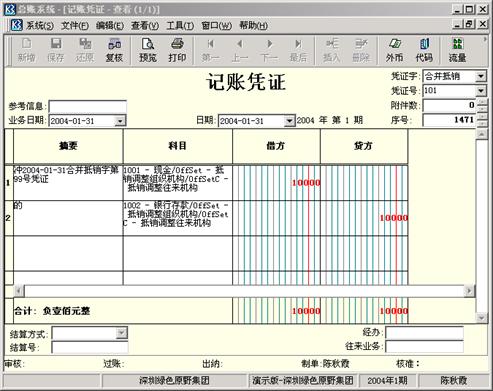Image resolution: width=493 pixels, height=391 pixels.
Task: Click 合计: 负壹佰元整 total text
Action: pyautogui.click(x=52, y=311)
